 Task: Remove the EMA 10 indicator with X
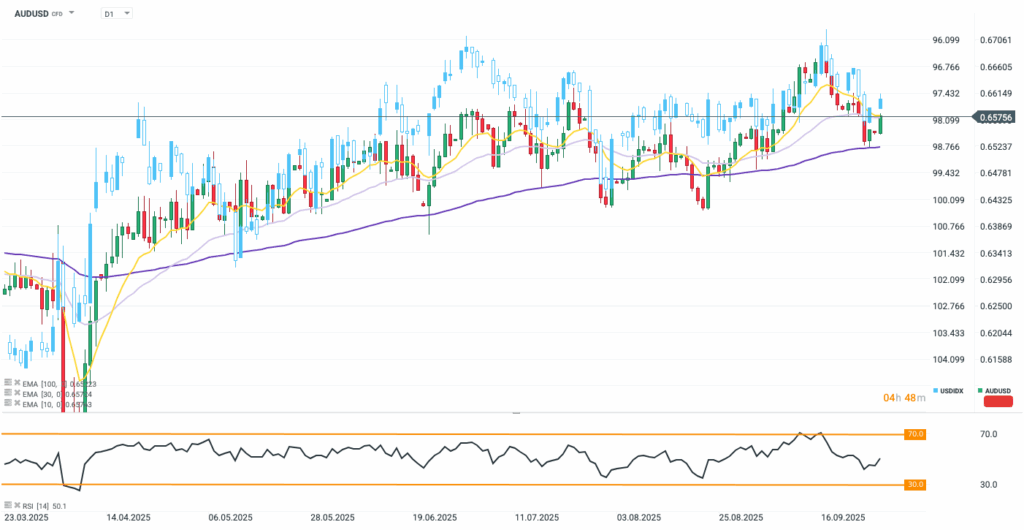(x=16, y=403)
